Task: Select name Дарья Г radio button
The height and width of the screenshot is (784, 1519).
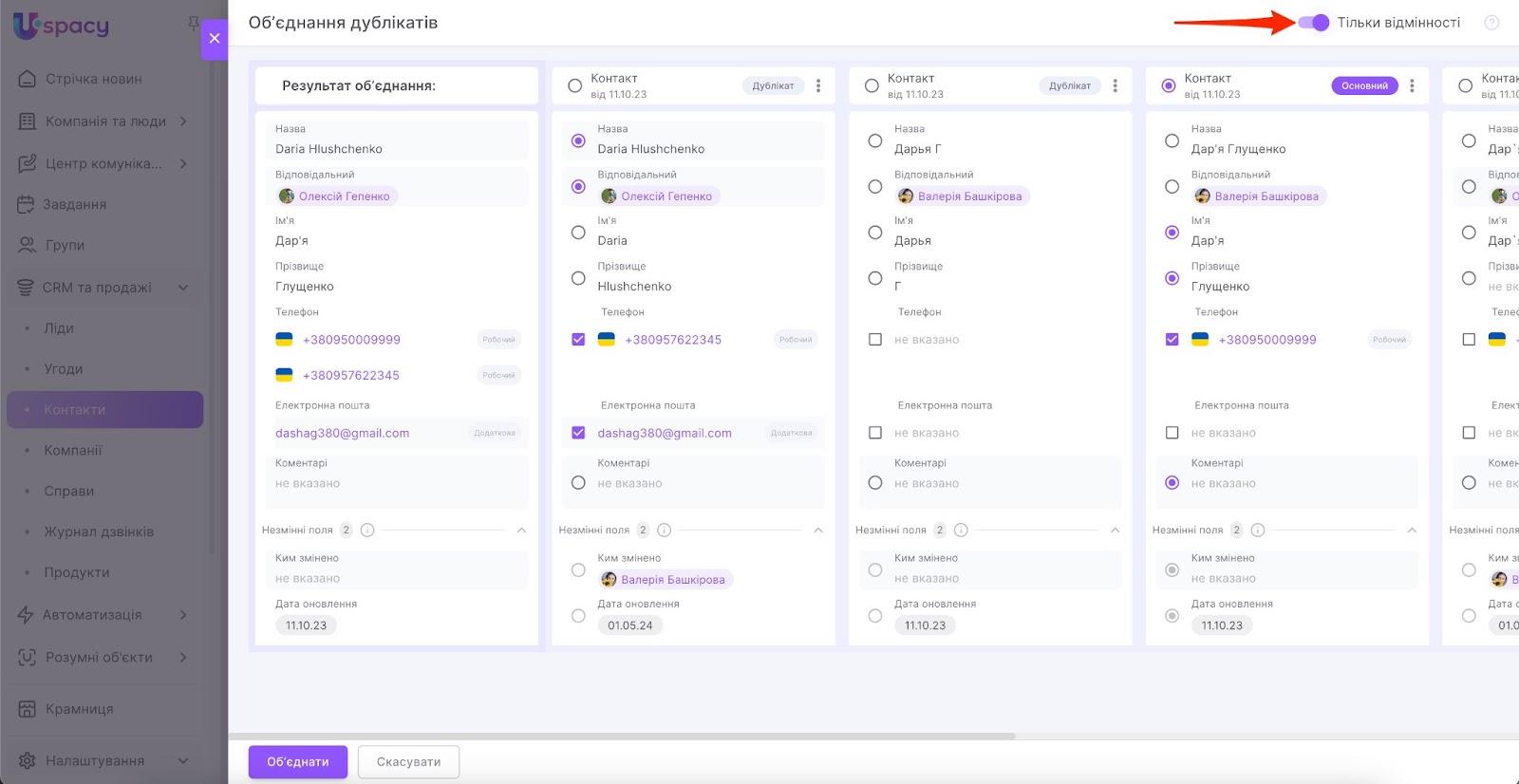Action: 875,140
